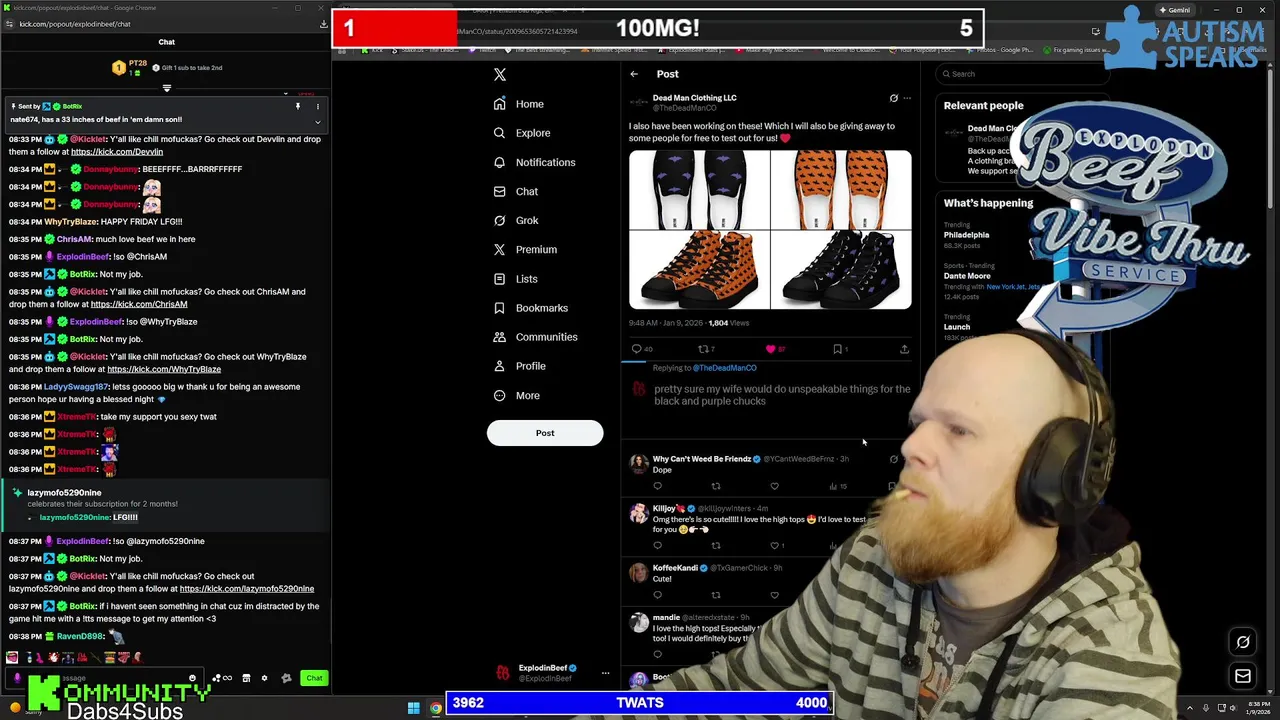Image resolution: width=1280 pixels, height=720 pixels.
Task: Open the X logo home icon
Action: [500, 74]
